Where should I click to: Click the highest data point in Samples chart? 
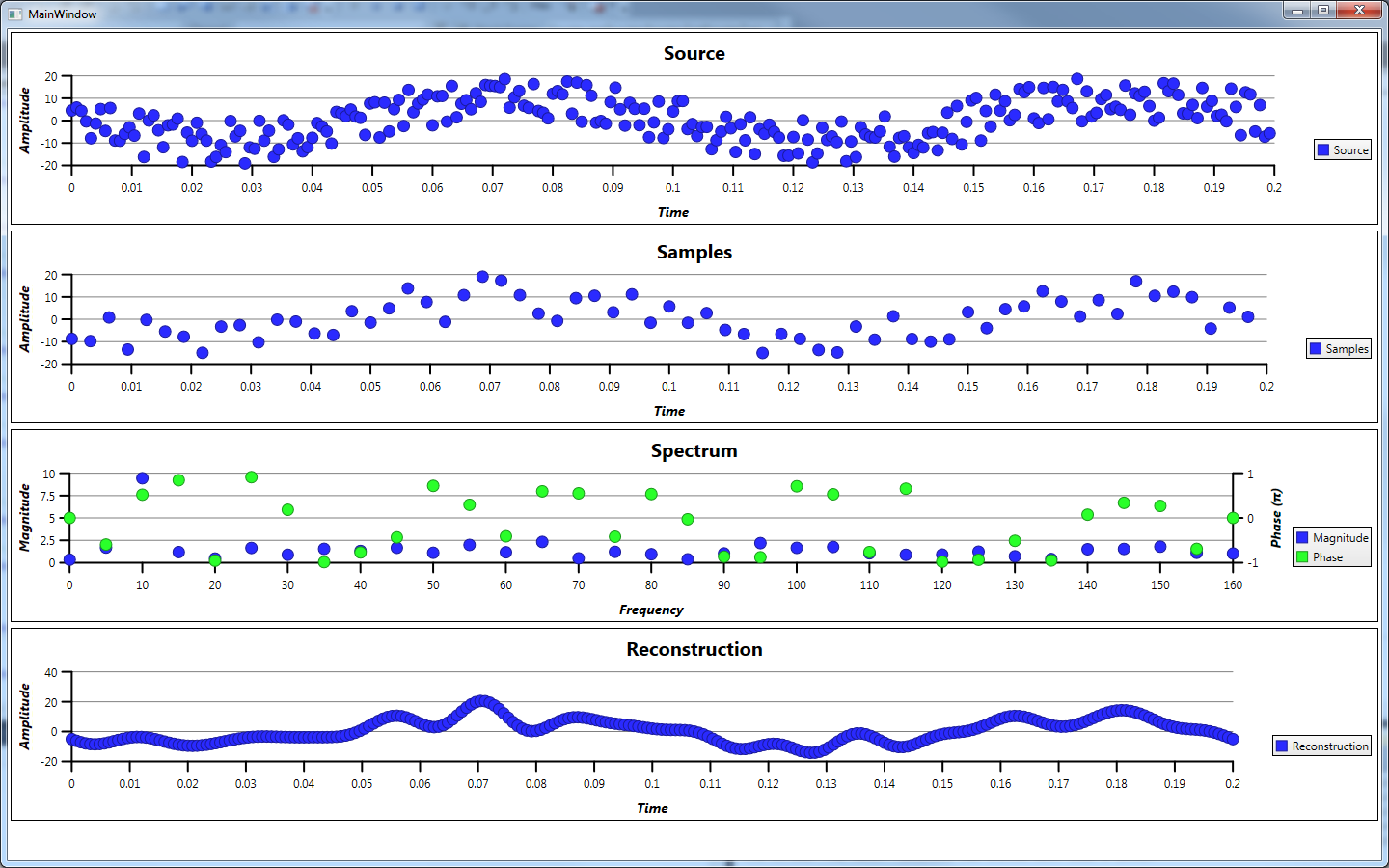click(x=482, y=277)
